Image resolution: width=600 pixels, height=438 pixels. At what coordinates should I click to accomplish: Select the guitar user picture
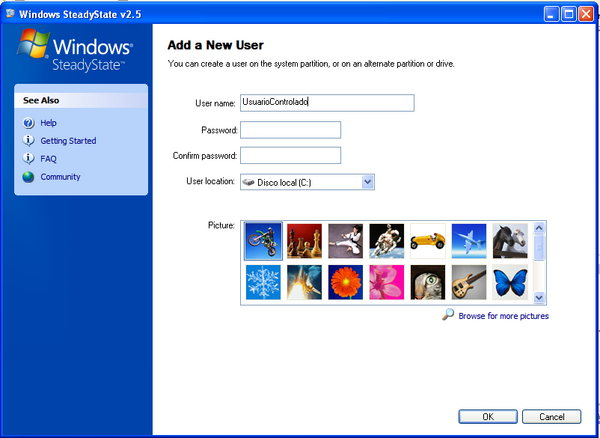point(469,283)
